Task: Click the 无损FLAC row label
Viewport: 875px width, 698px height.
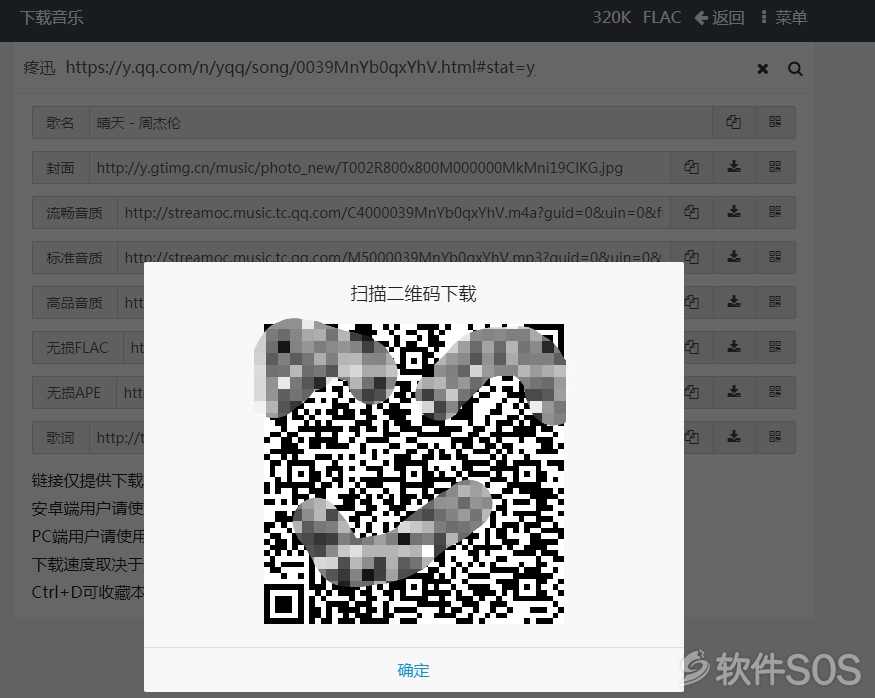Action: tap(78, 347)
